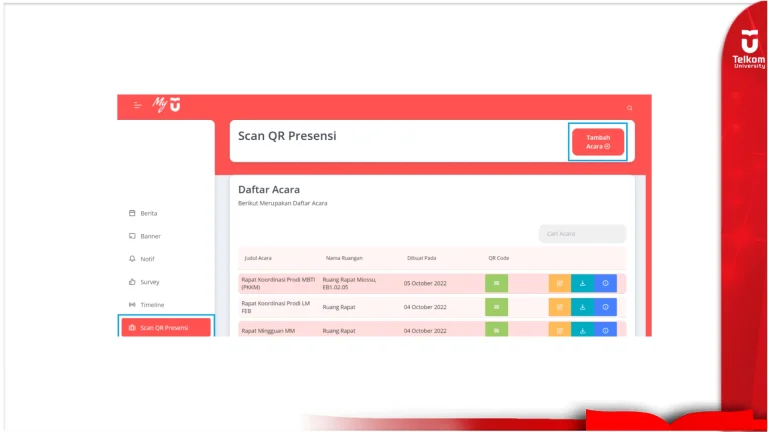The height and width of the screenshot is (432, 768).
Task: Click the MyTelU logo in header
Action: (167, 104)
